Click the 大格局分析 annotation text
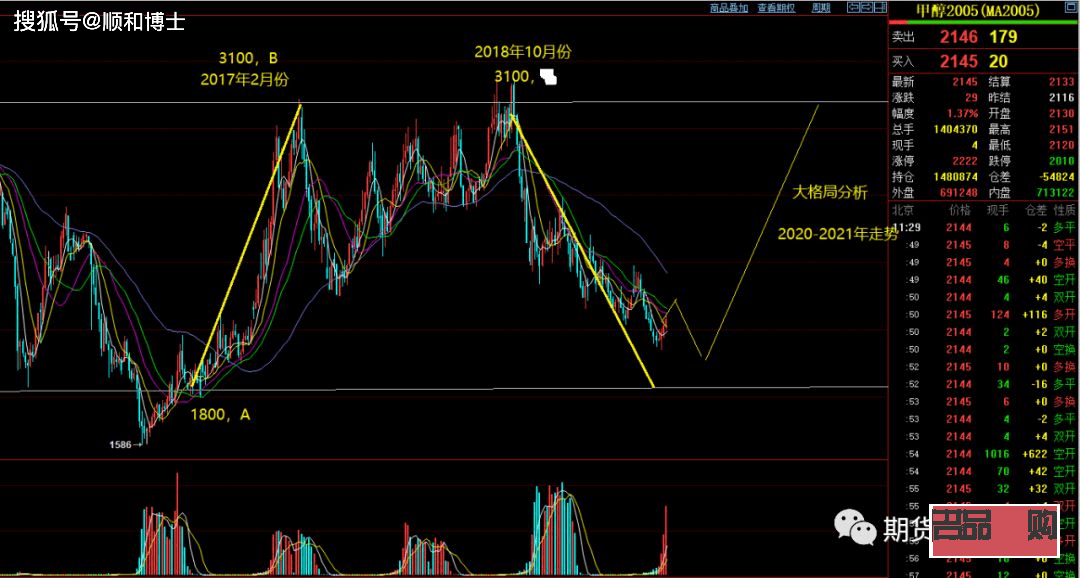Viewport: 1080px width, 578px height. (830, 192)
